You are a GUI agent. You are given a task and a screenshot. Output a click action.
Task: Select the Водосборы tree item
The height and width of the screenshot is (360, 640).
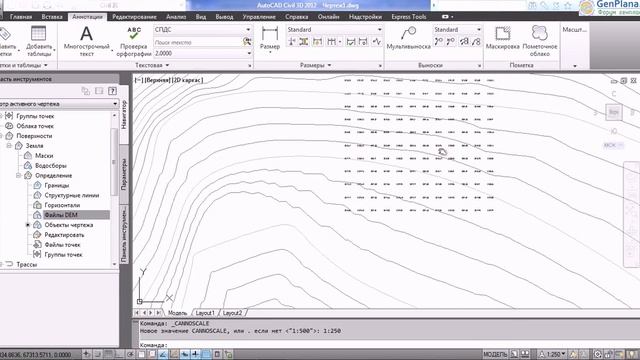[51, 166]
